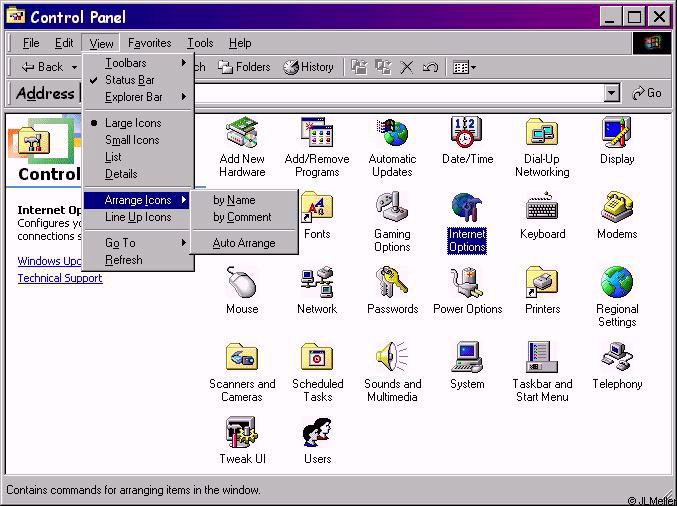Select the Network icon
The width and height of the screenshot is (677, 506).
[x=317, y=283]
